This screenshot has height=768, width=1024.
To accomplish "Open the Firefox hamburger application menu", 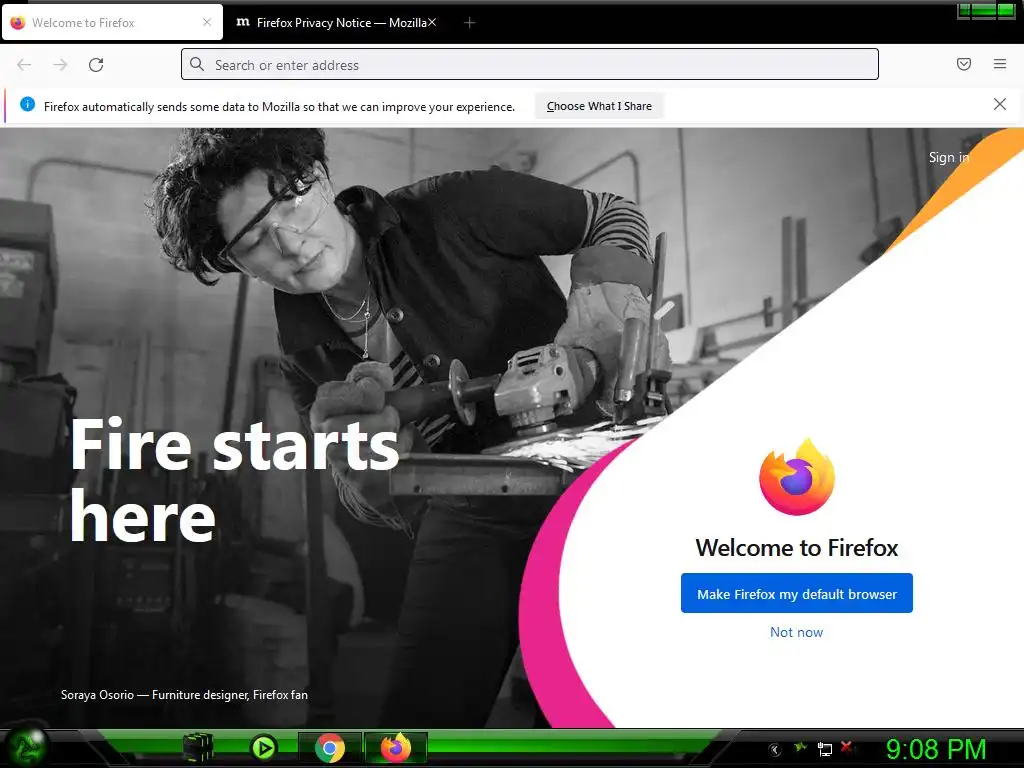I will [999, 64].
